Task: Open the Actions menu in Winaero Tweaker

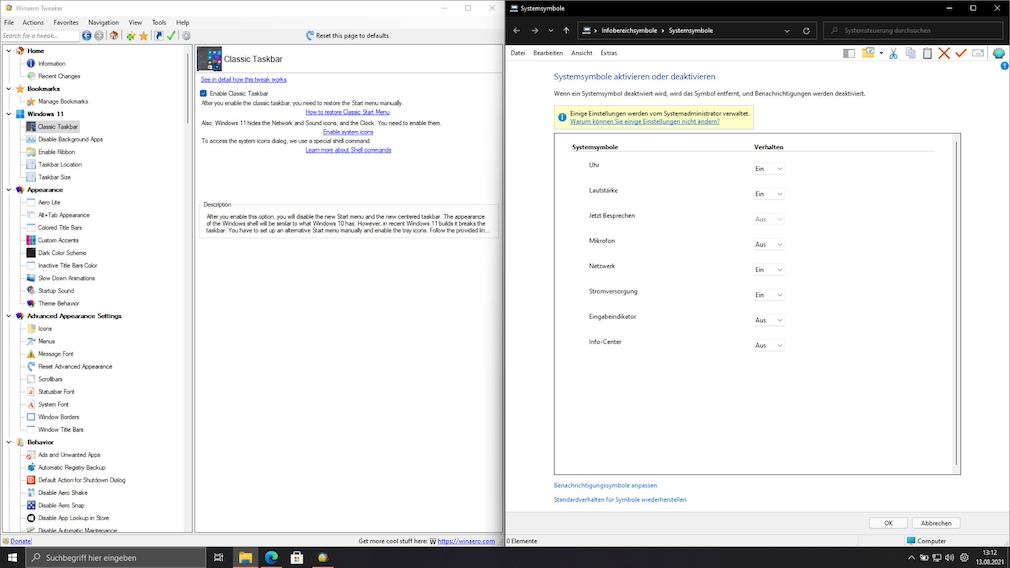Action: 33,23
